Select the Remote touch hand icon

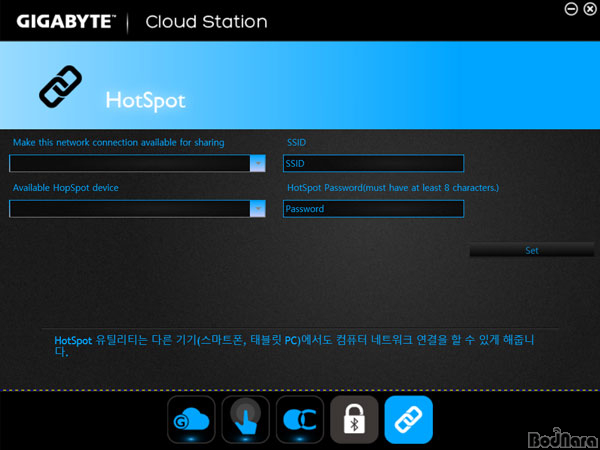click(246, 419)
